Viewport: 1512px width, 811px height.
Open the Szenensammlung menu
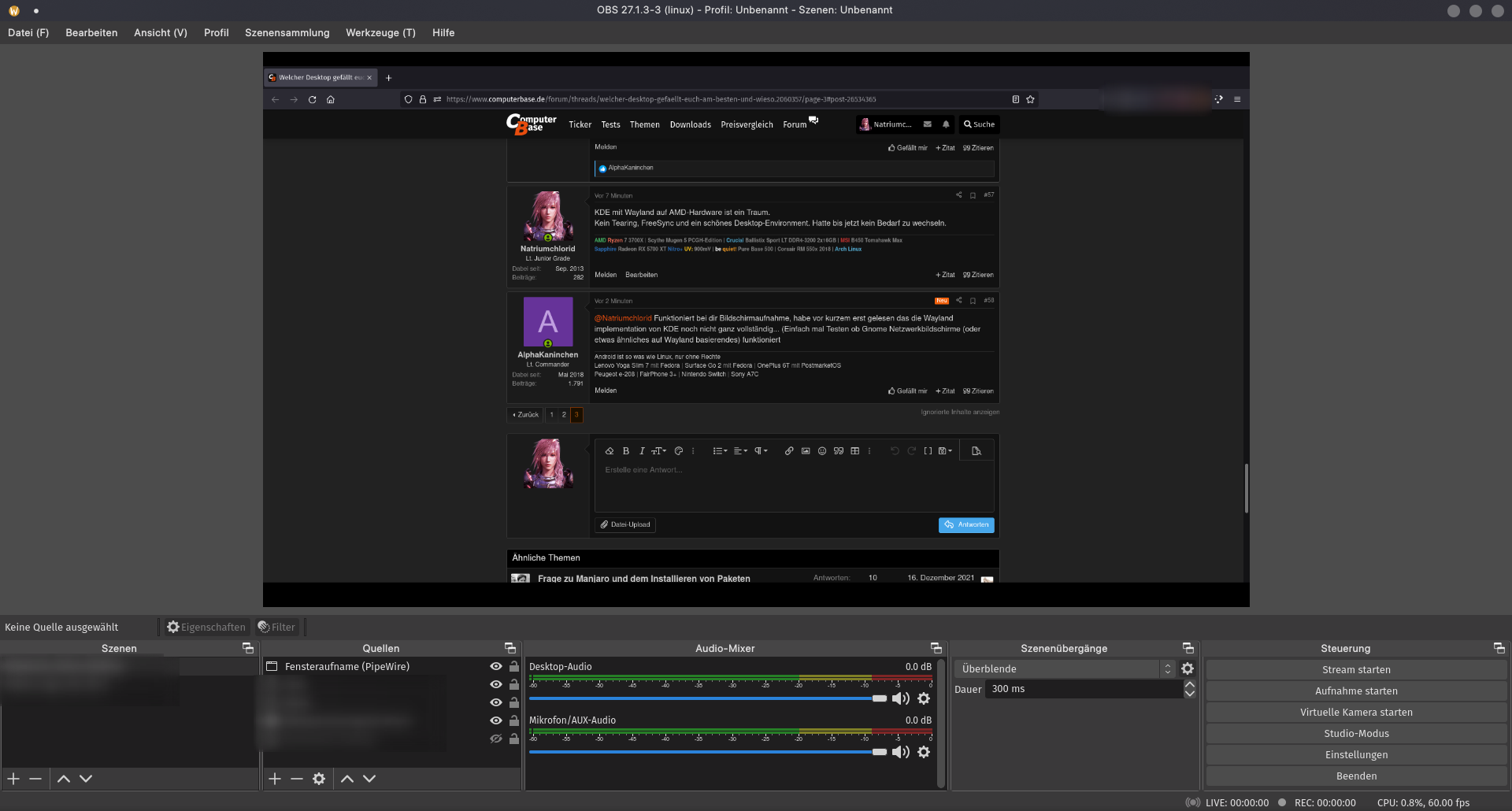tap(287, 33)
